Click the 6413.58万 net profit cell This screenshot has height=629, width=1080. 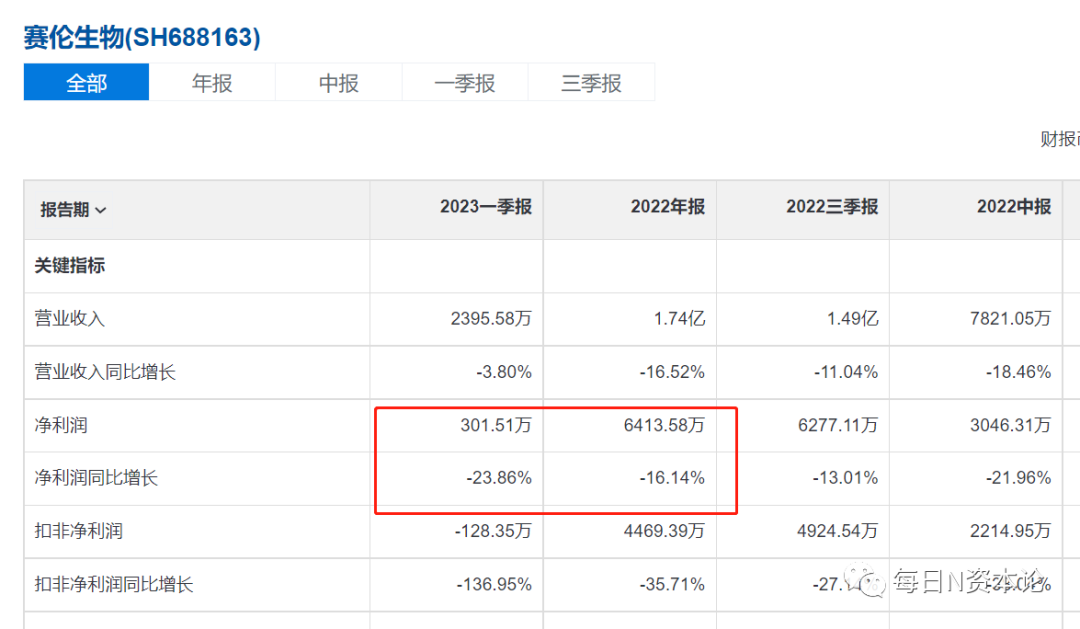pos(664,425)
